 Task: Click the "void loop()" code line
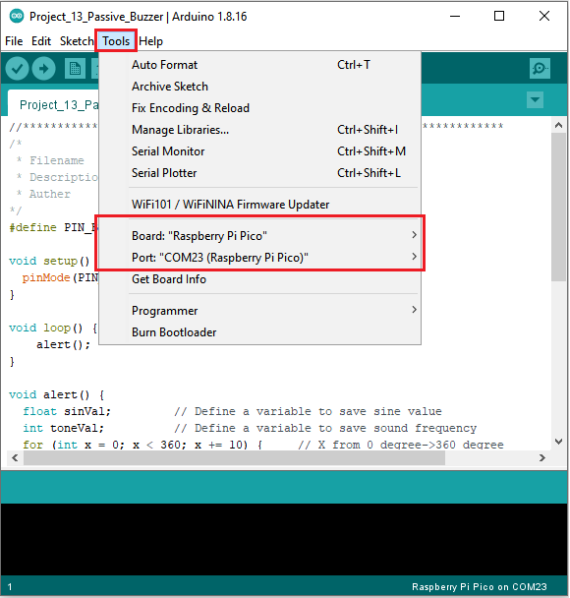point(53,328)
